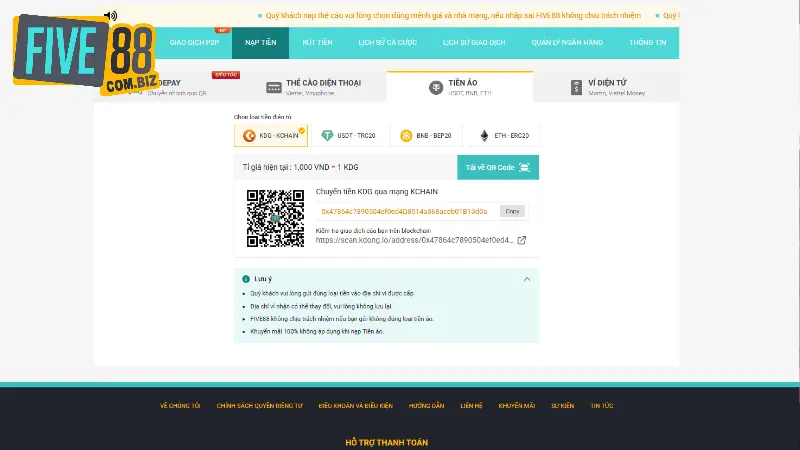The image size is (800, 450).
Task: Click the exchange rate text 1,000 VND = 1 KDG
Action: pyautogui.click(x=326, y=167)
